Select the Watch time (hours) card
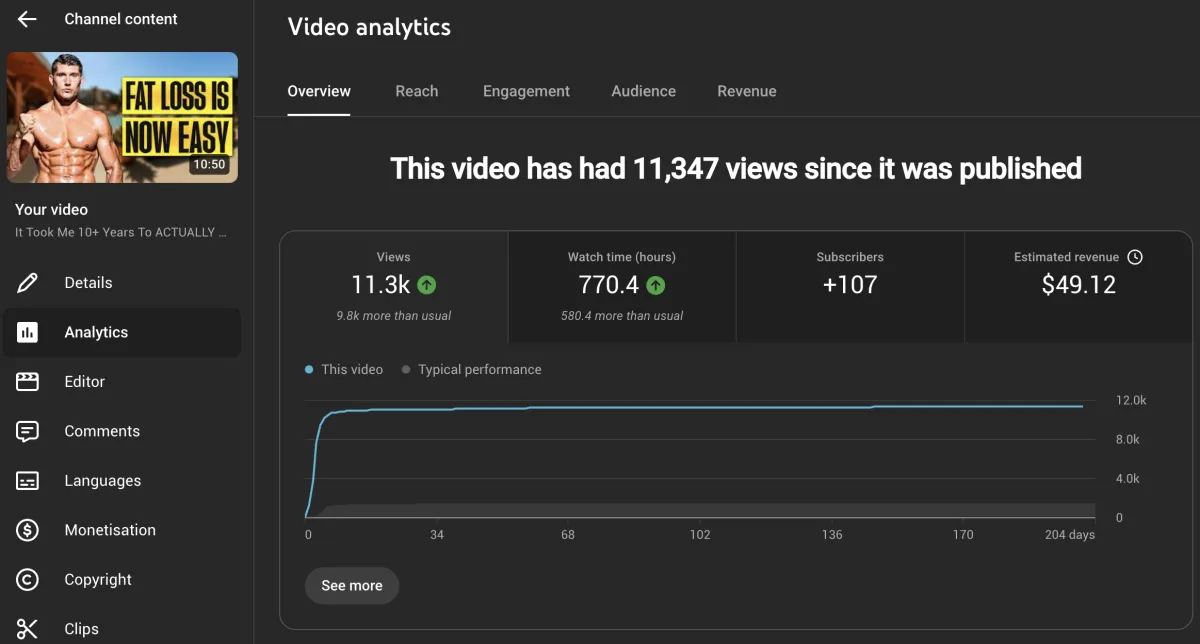This screenshot has width=1200, height=644. (x=622, y=288)
